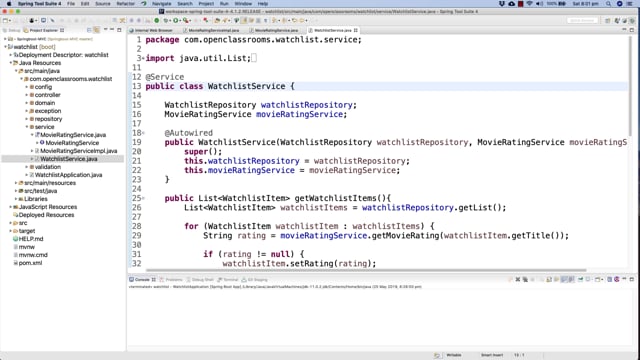Screen dimensions: 640x360
Task: Collapse the service package
Action: pos(27,127)
